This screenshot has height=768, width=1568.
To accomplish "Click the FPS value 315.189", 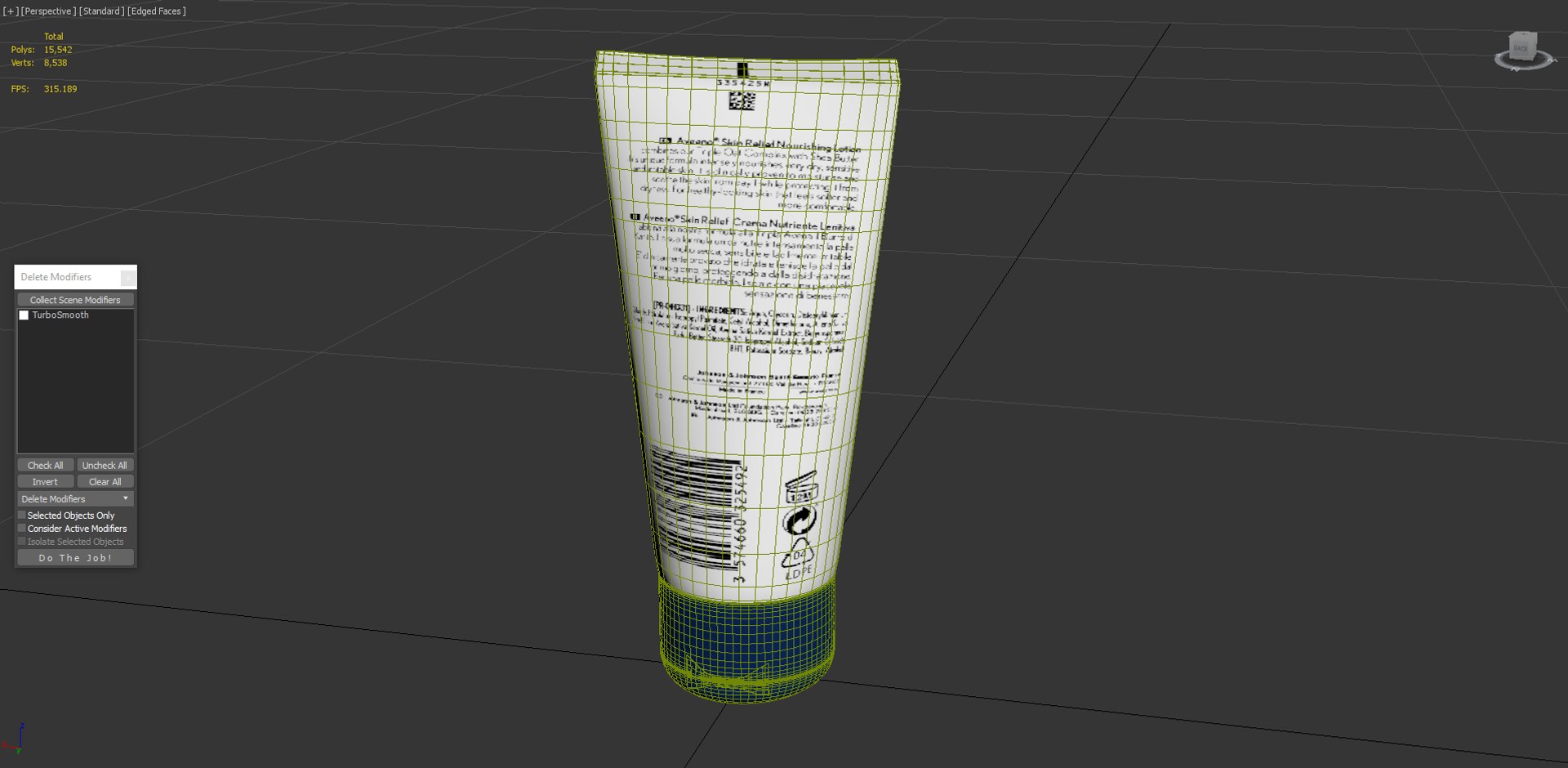I will [60, 89].
